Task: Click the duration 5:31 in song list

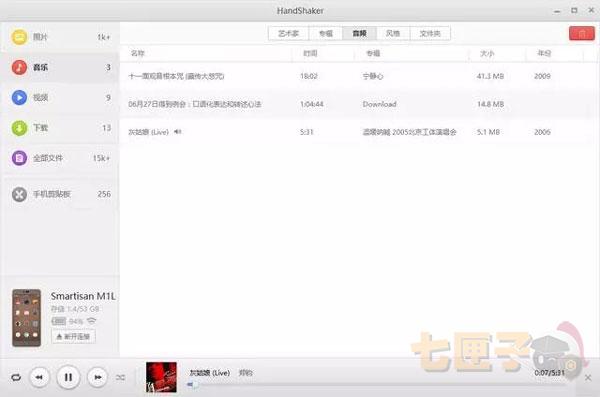Action: coord(307,132)
